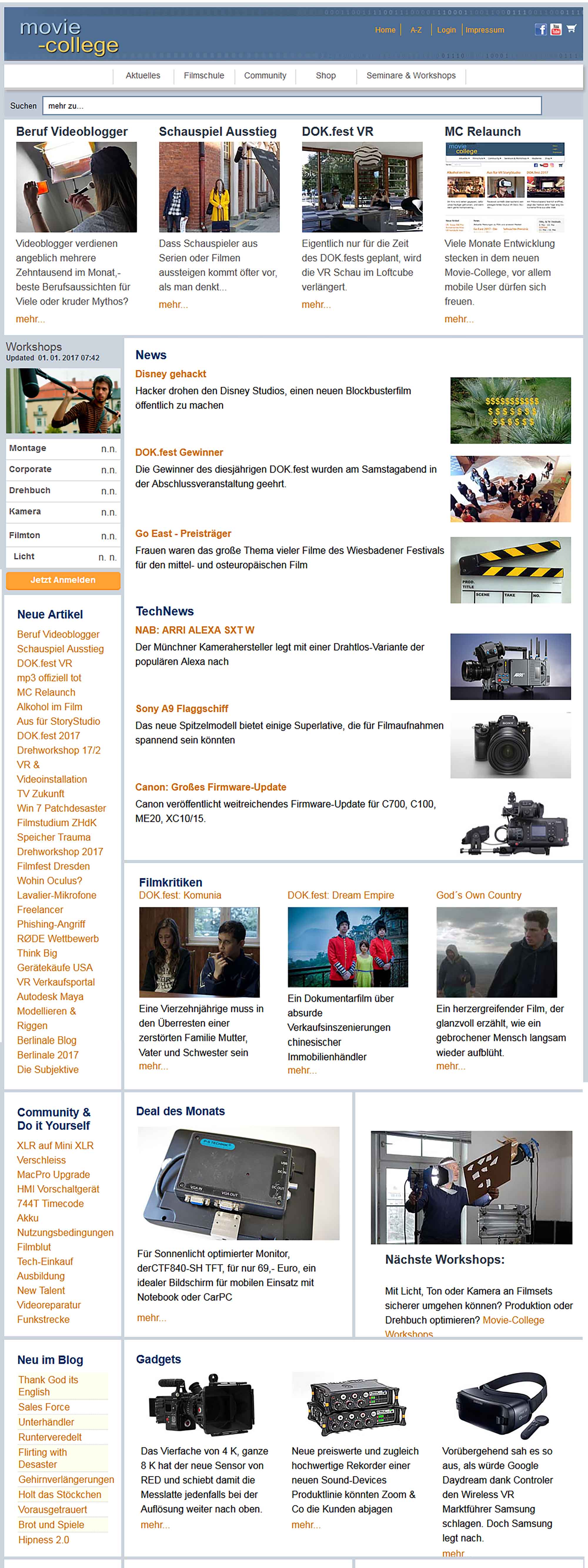Open the Seminare & Workshops menu
Screen dimensions: 588x1568
click(x=410, y=76)
